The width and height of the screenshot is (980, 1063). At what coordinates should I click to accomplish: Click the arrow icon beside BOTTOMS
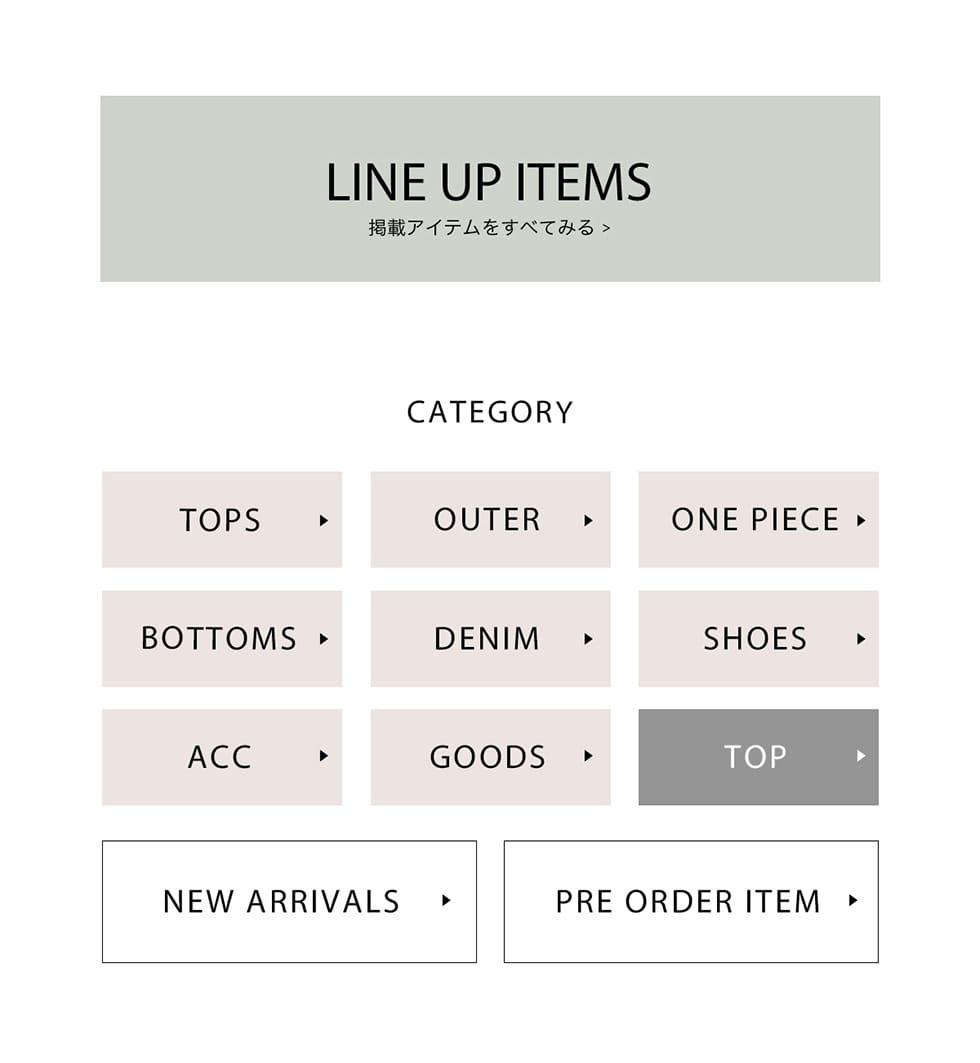point(323,639)
